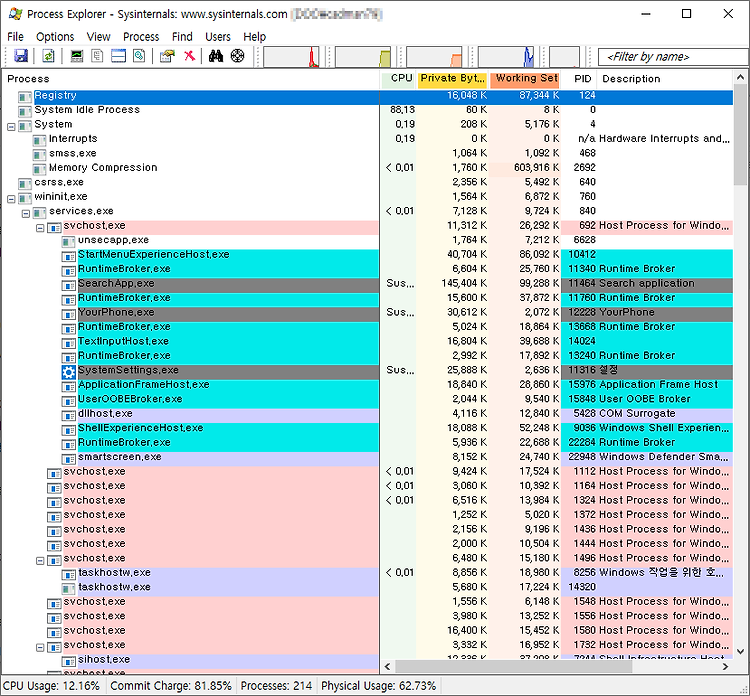This screenshot has height=696, width=750.
Task: Toggle the Show Lower Pane icon
Action: [118, 56]
